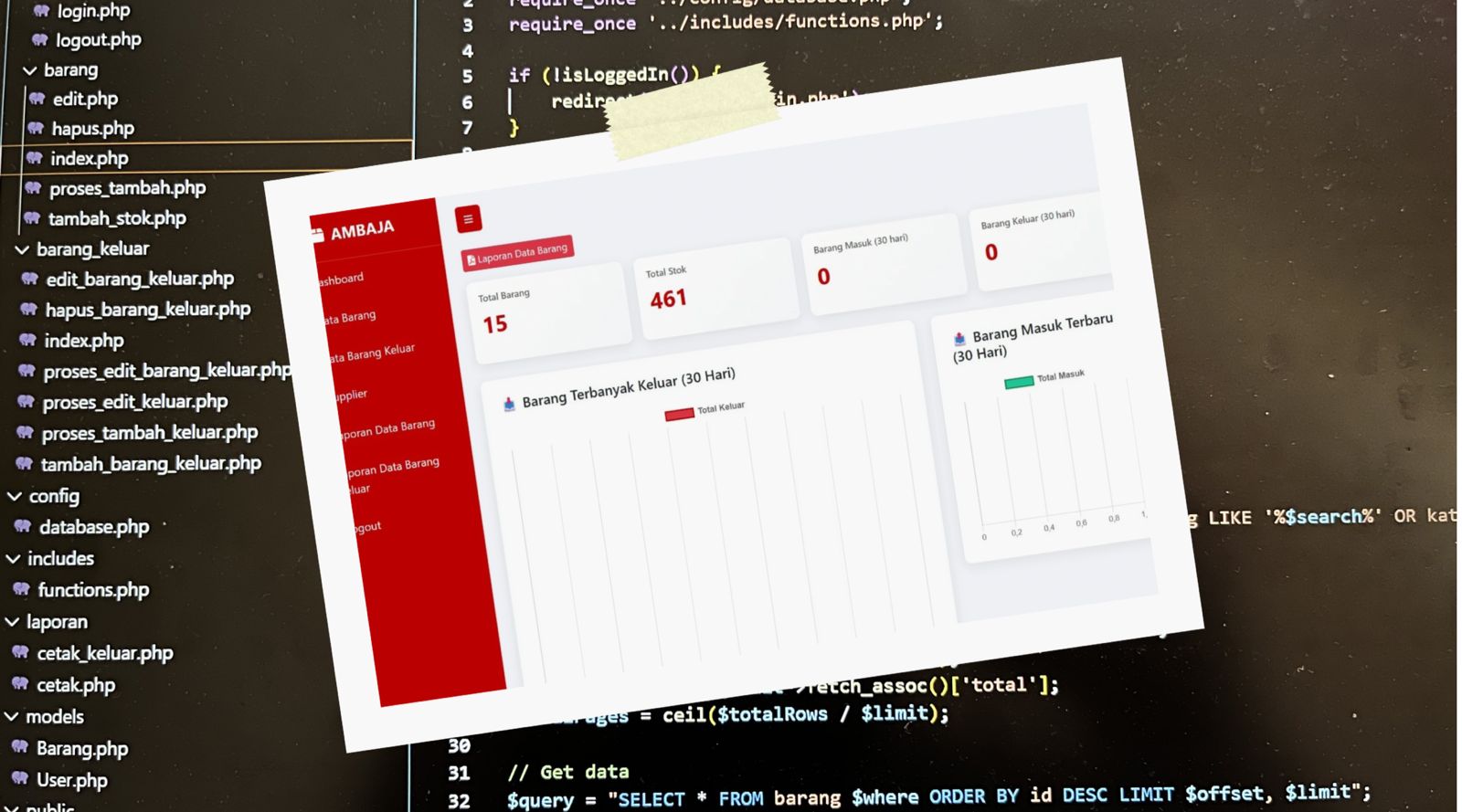Toggle the red Total Keluar legend swatch

pos(679,415)
